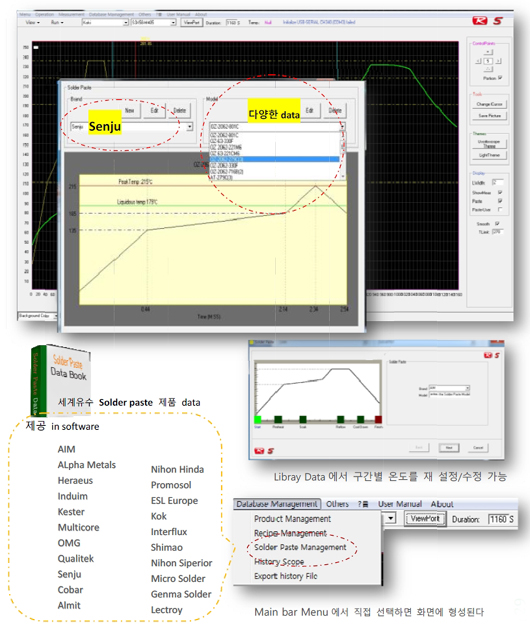Screen dimensions: 530x628
Task: Toggle the PasteUse checkbox
Action: (500, 209)
